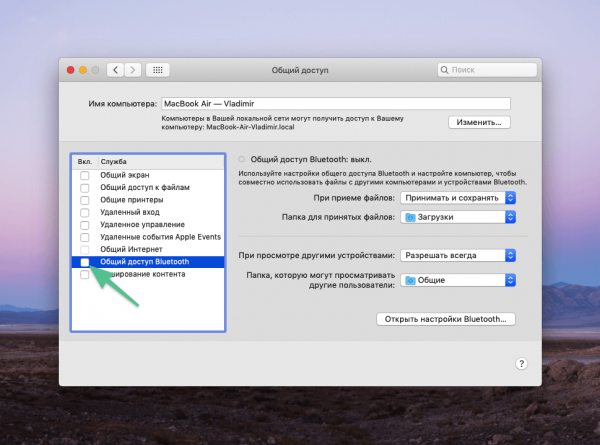Open Папка для принятых файлов dropdown

[458, 217]
